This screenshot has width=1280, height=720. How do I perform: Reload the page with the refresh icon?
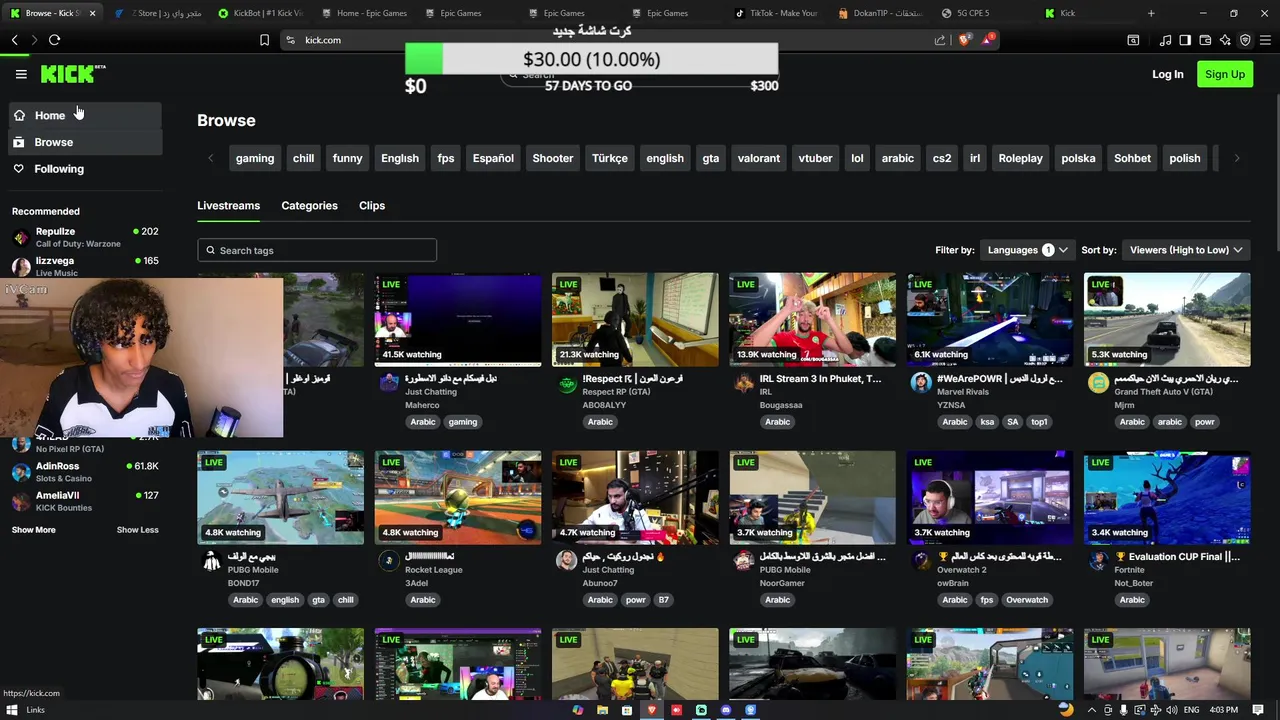point(54,40)
